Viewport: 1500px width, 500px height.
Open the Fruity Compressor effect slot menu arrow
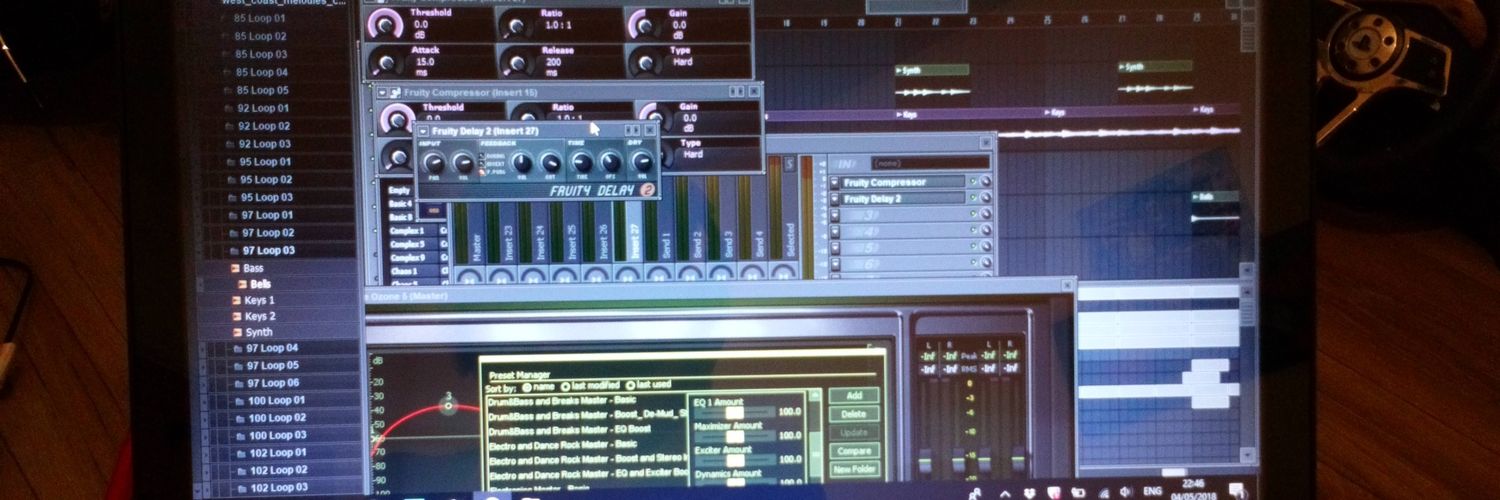coord(835,183)
